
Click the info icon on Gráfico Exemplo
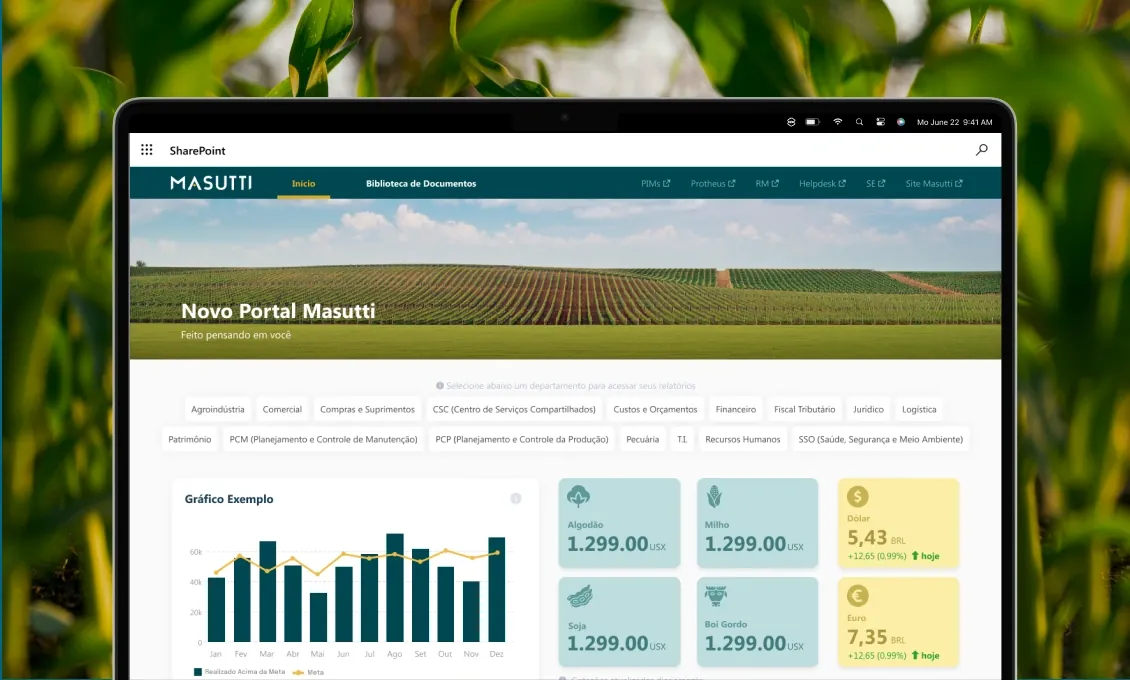[x=516, y=498]
